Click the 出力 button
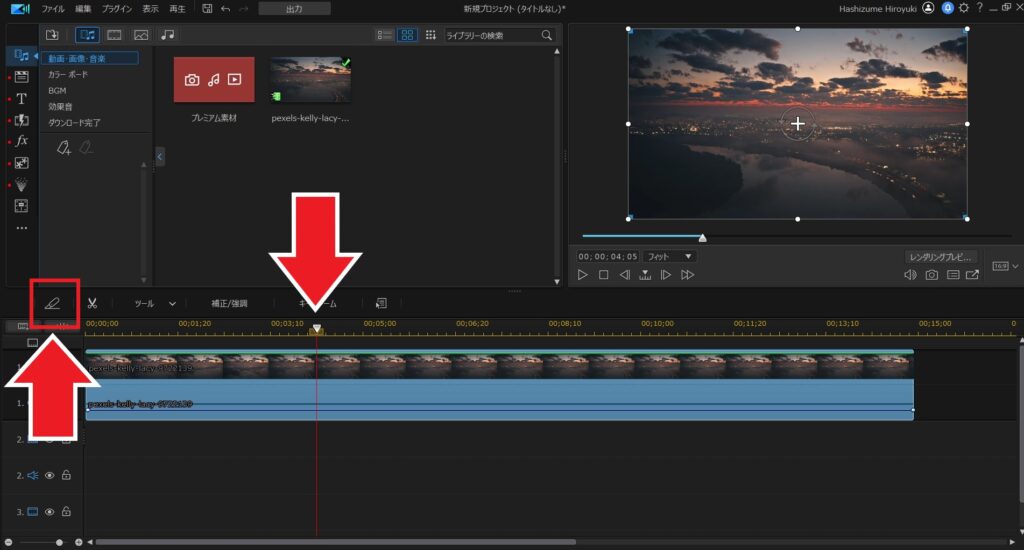Viewport: 1024px width, 550px height. point(294,8)
